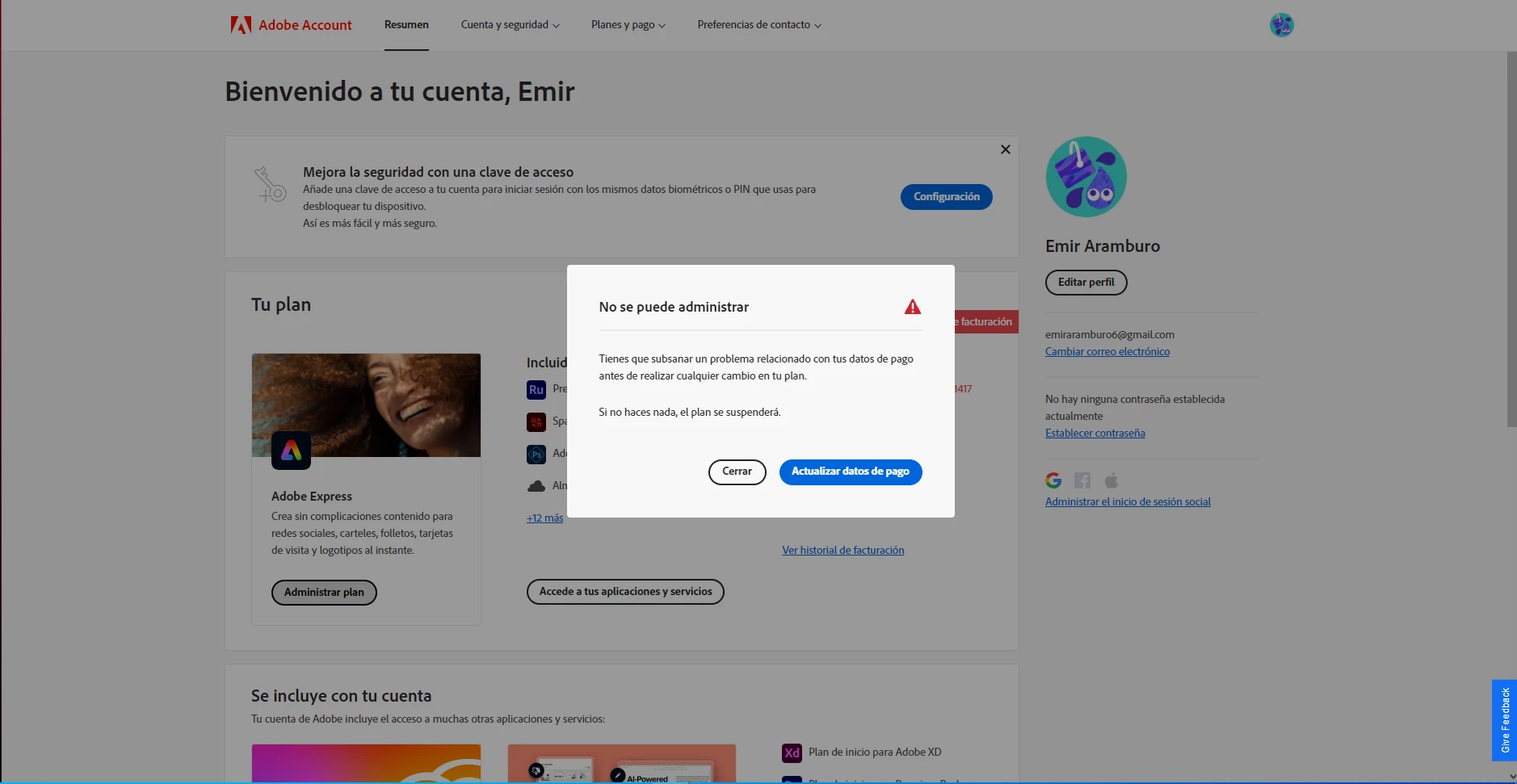Click the Apple sign-in icon
This screenshot has width=1517, height=784.
tap(1111, 480)
